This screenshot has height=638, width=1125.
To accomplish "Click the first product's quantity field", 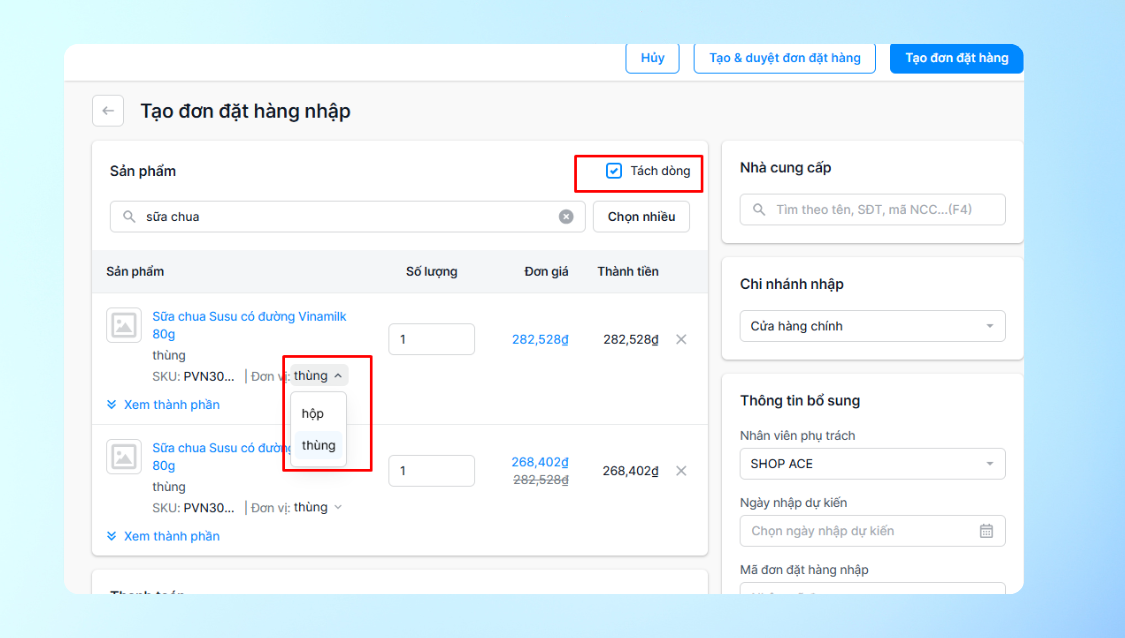I will pos(431,339).
